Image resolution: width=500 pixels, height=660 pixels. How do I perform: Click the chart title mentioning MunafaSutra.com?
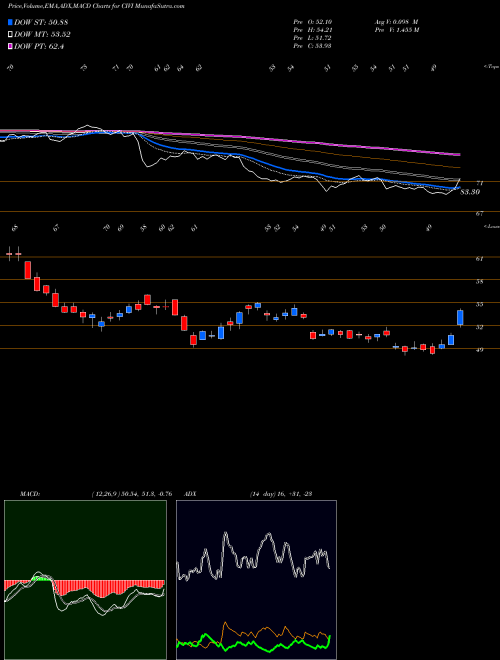point(96,6)
